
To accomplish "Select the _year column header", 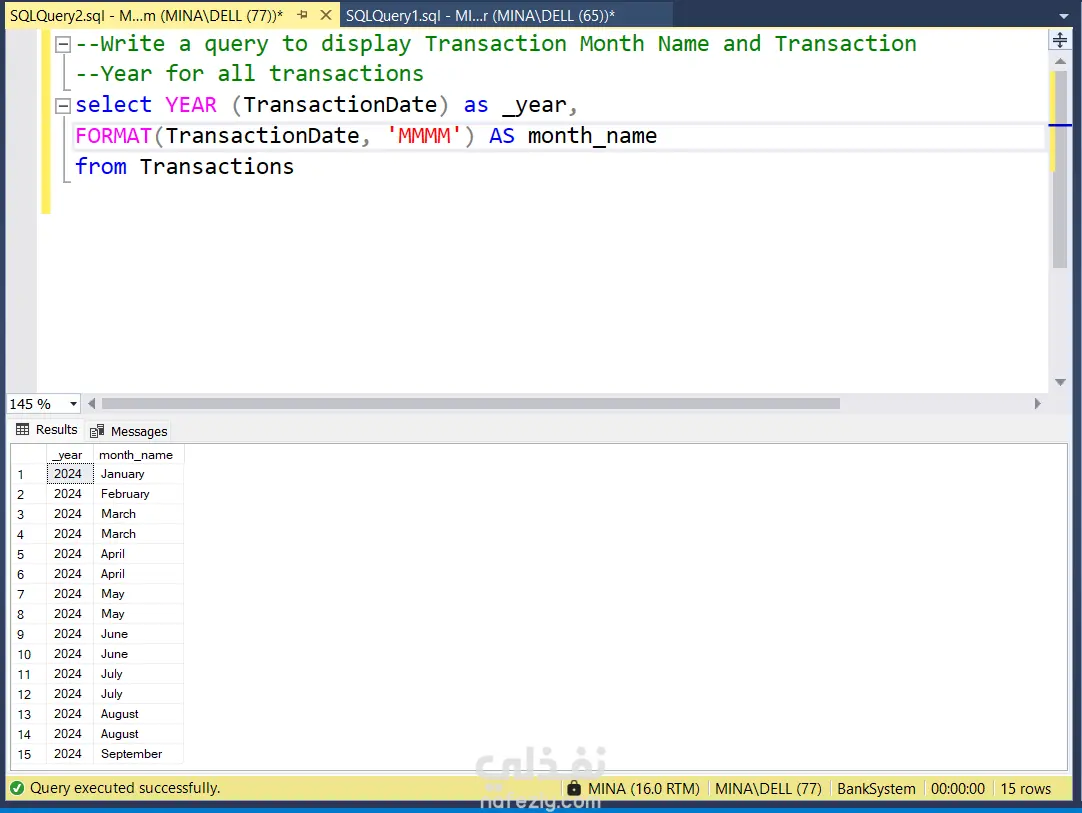I will pos(70,455).
